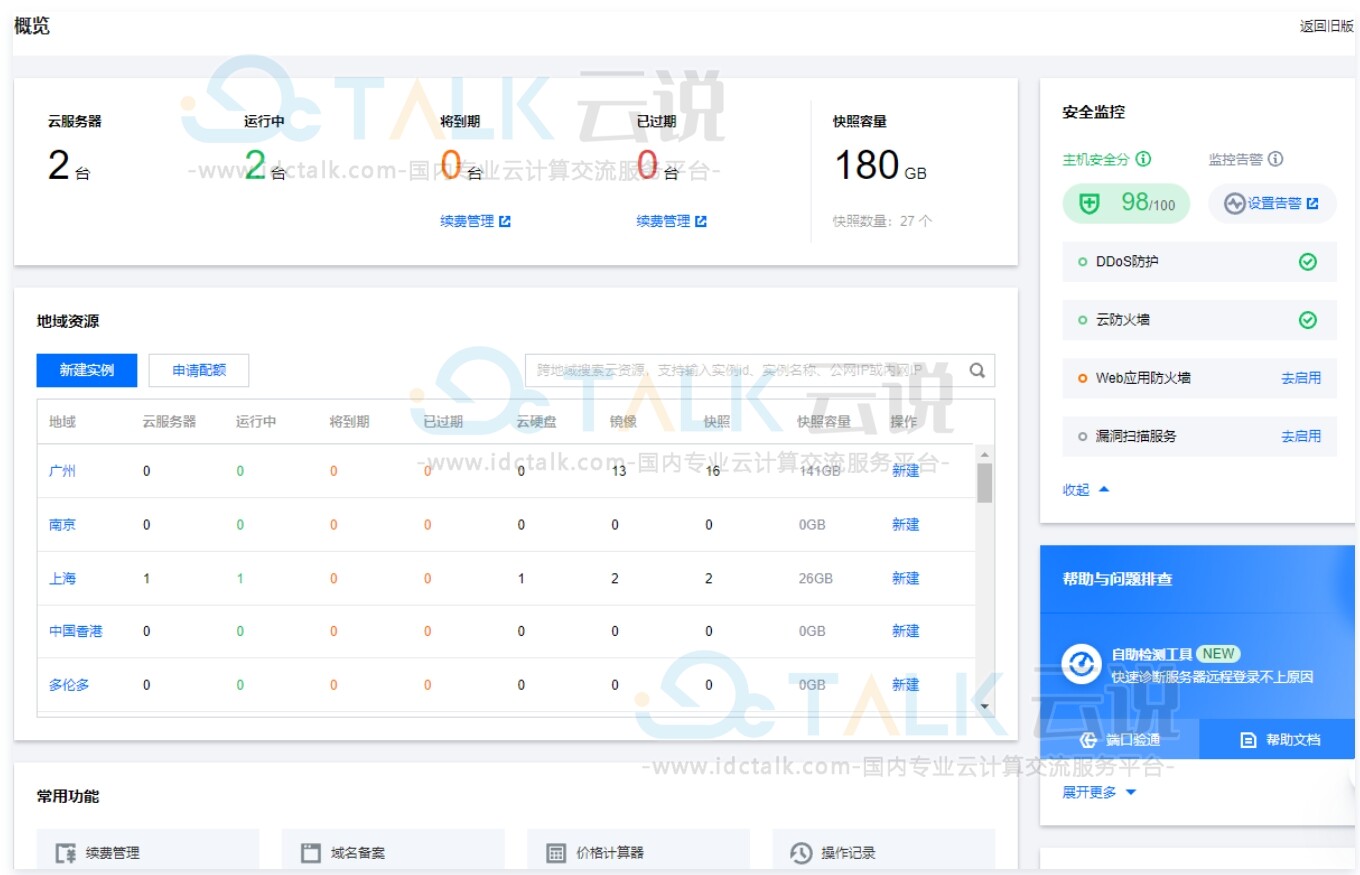Click 去启用 for Web应用防火墙

point(1301,378)
